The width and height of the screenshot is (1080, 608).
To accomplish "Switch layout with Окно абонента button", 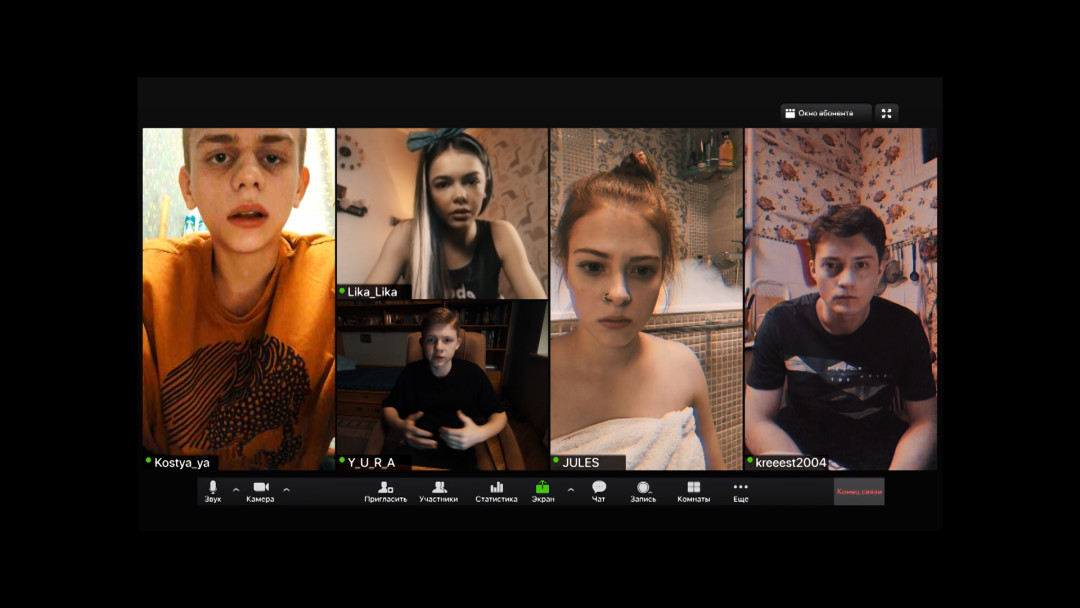I will tap(826, 113).
